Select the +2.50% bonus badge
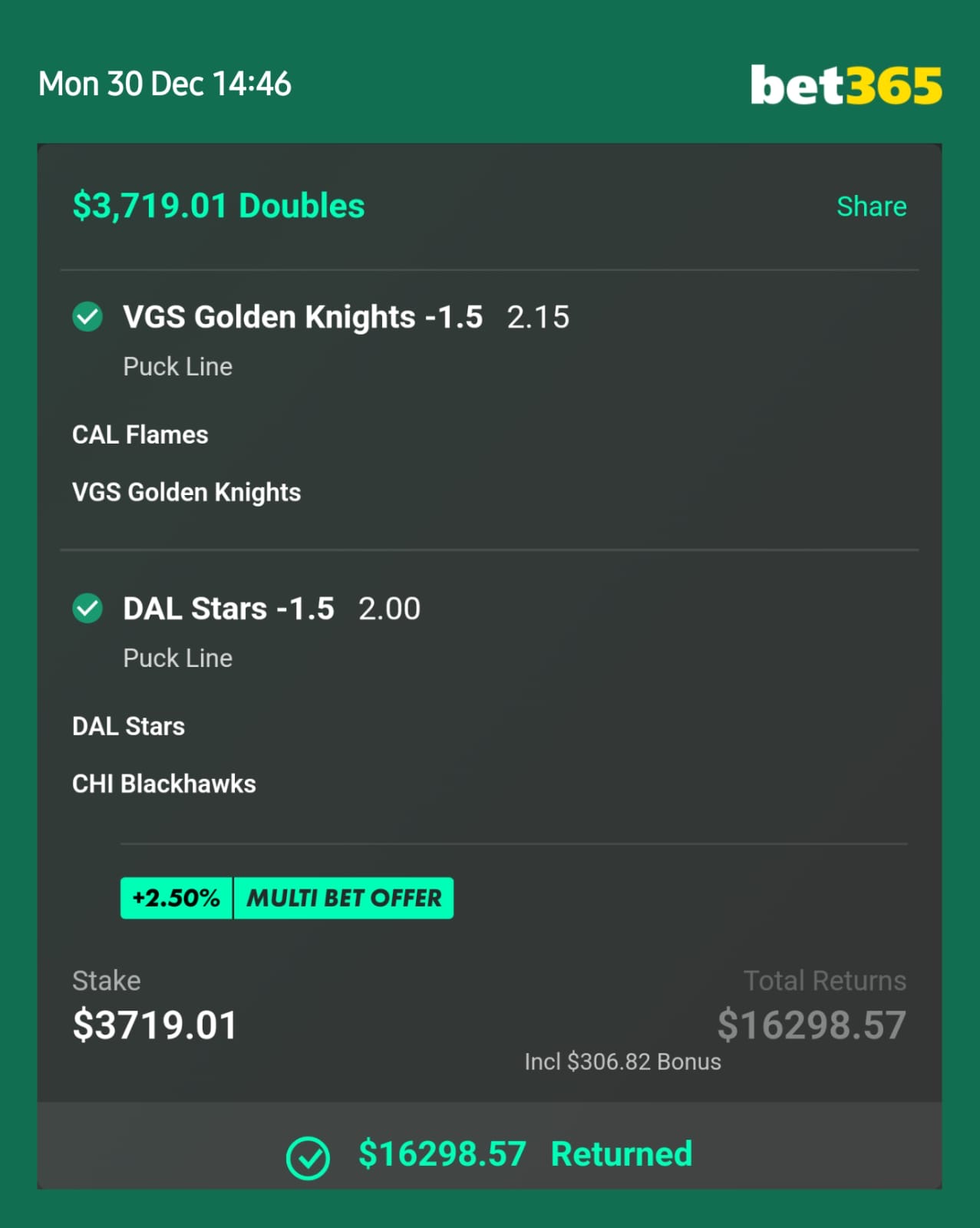The image size is (980, 1228). pyautogui.click(x=177, y=898)
